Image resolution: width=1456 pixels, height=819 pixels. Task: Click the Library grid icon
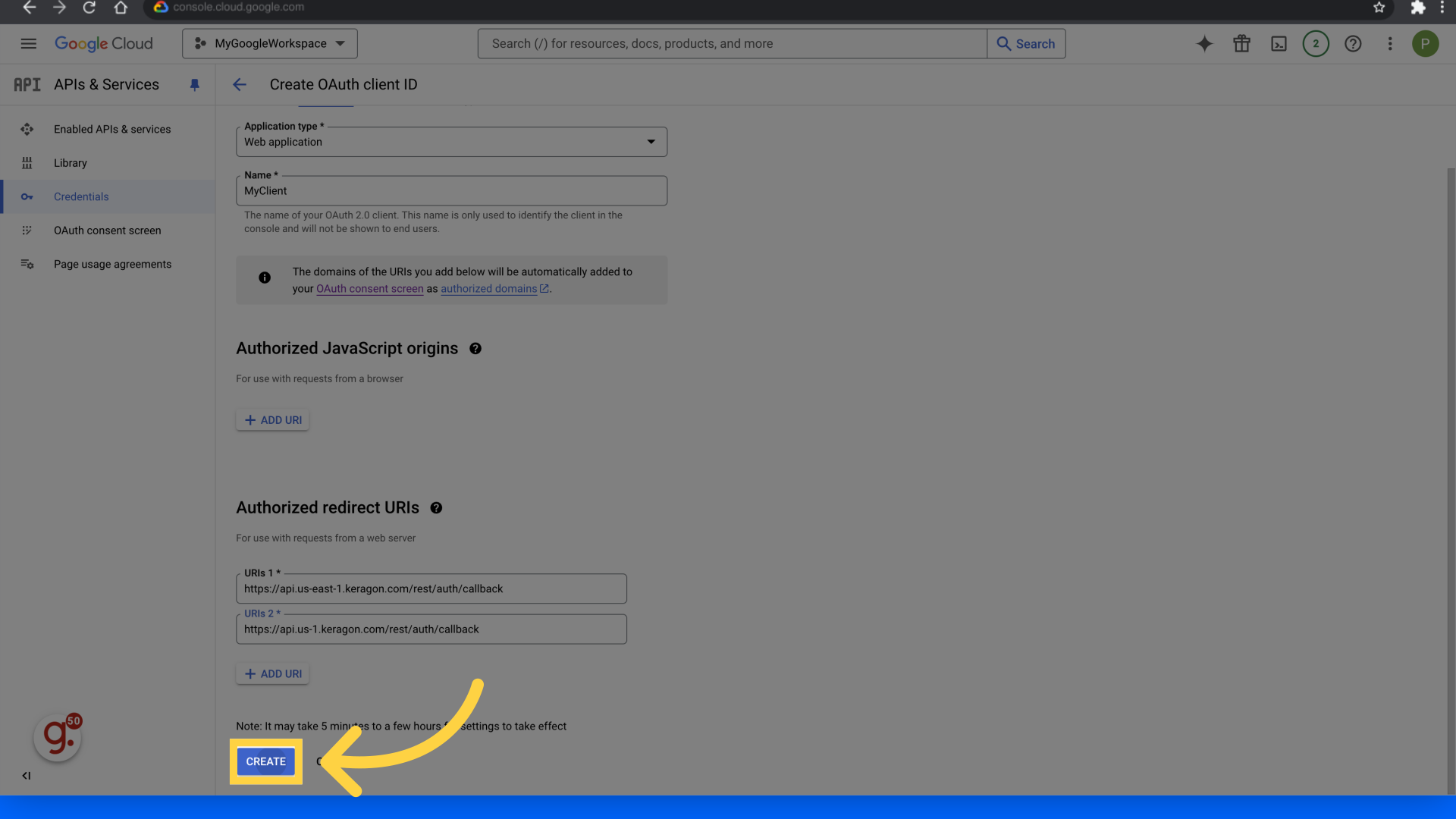click(27, 163)
